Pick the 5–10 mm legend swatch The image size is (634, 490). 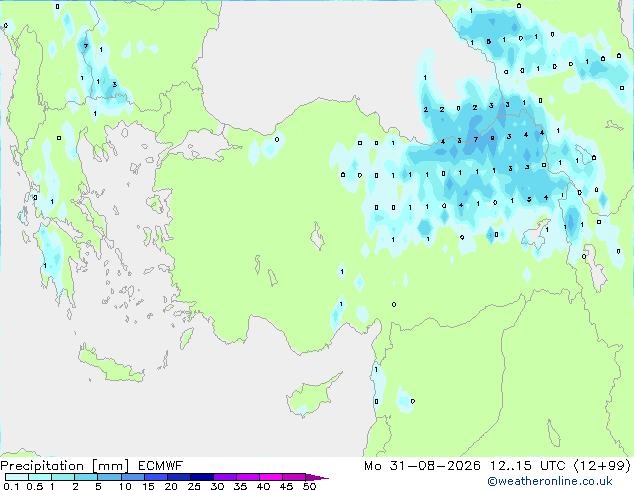(109, 477)
